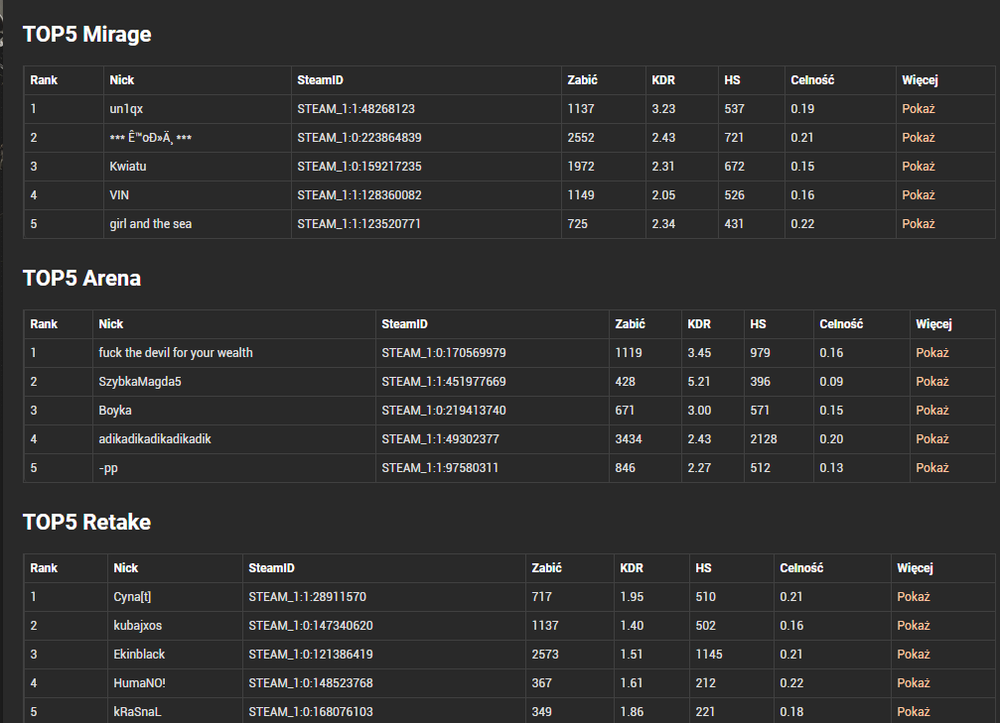Click Pokaż for Ekinblack
The height and width of the screenshot is (723, 1000).
[913, 655]
